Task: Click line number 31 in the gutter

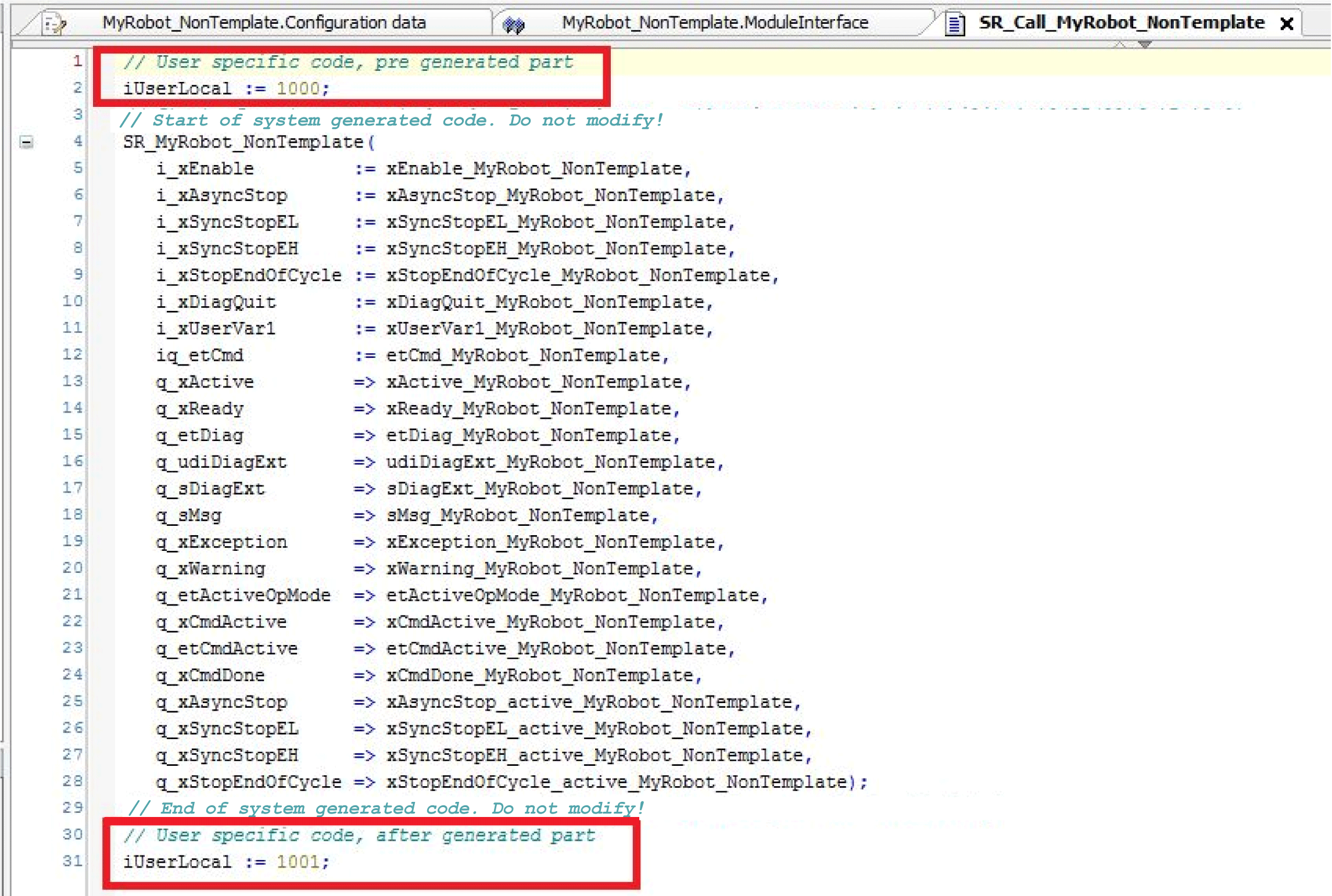Action: 73,861
